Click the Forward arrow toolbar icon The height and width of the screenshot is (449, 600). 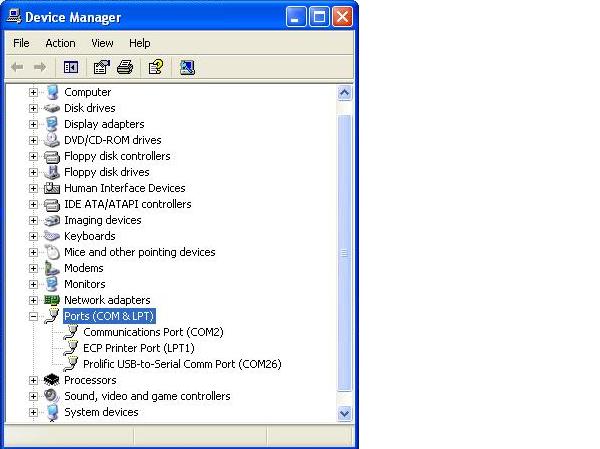click(x=40, y=68)
